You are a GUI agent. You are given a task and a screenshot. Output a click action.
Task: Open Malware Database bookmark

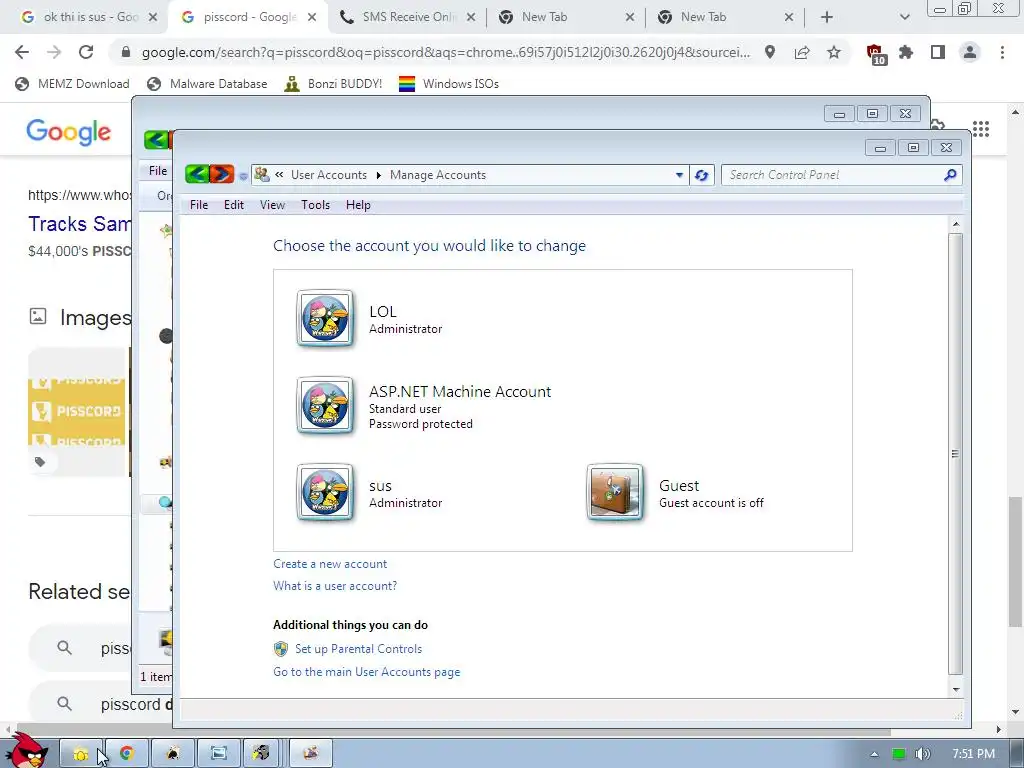coord(207,84)
